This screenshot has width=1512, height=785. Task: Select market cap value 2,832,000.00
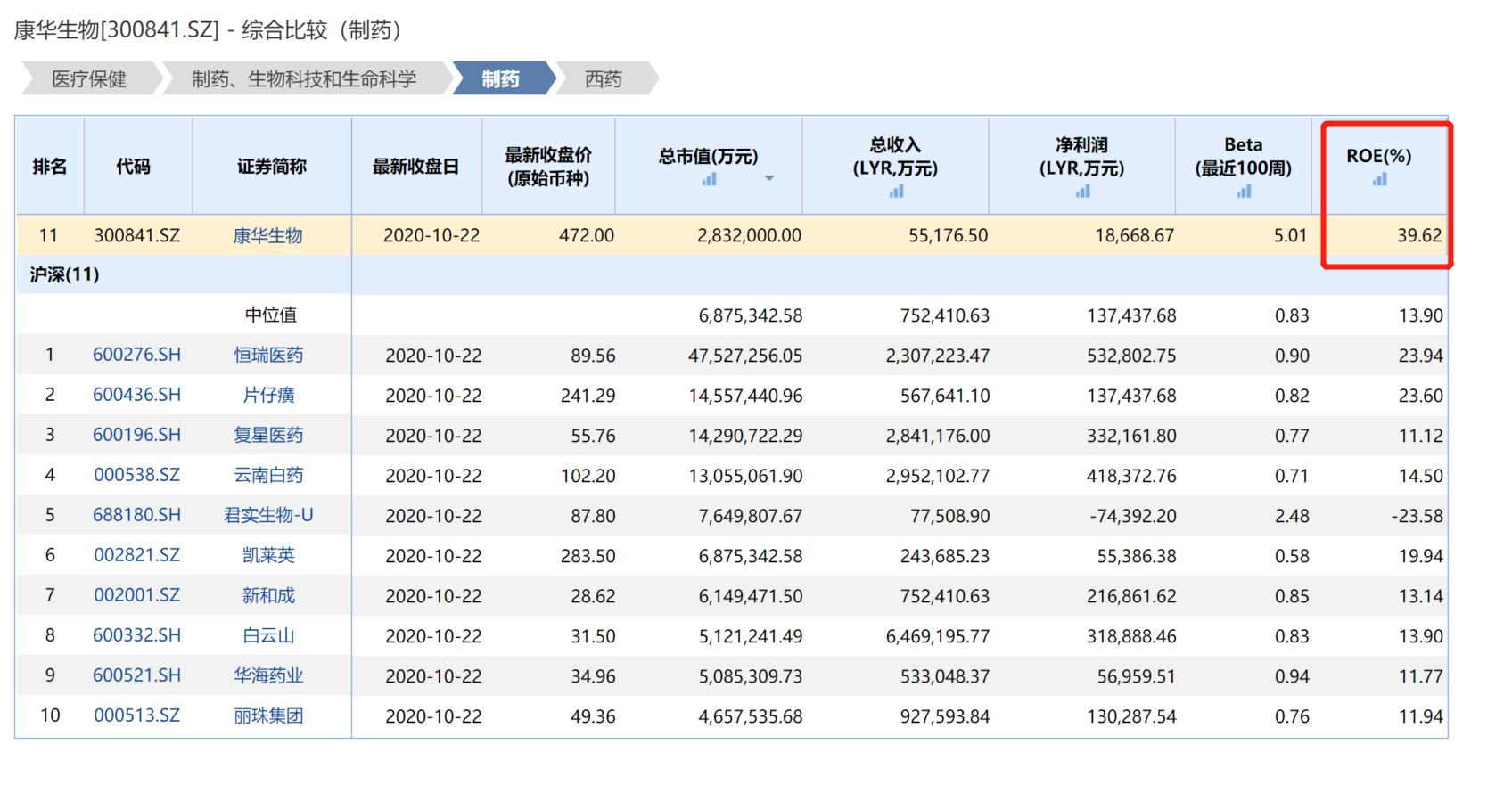pyautogui.click(x=749, y=235)
